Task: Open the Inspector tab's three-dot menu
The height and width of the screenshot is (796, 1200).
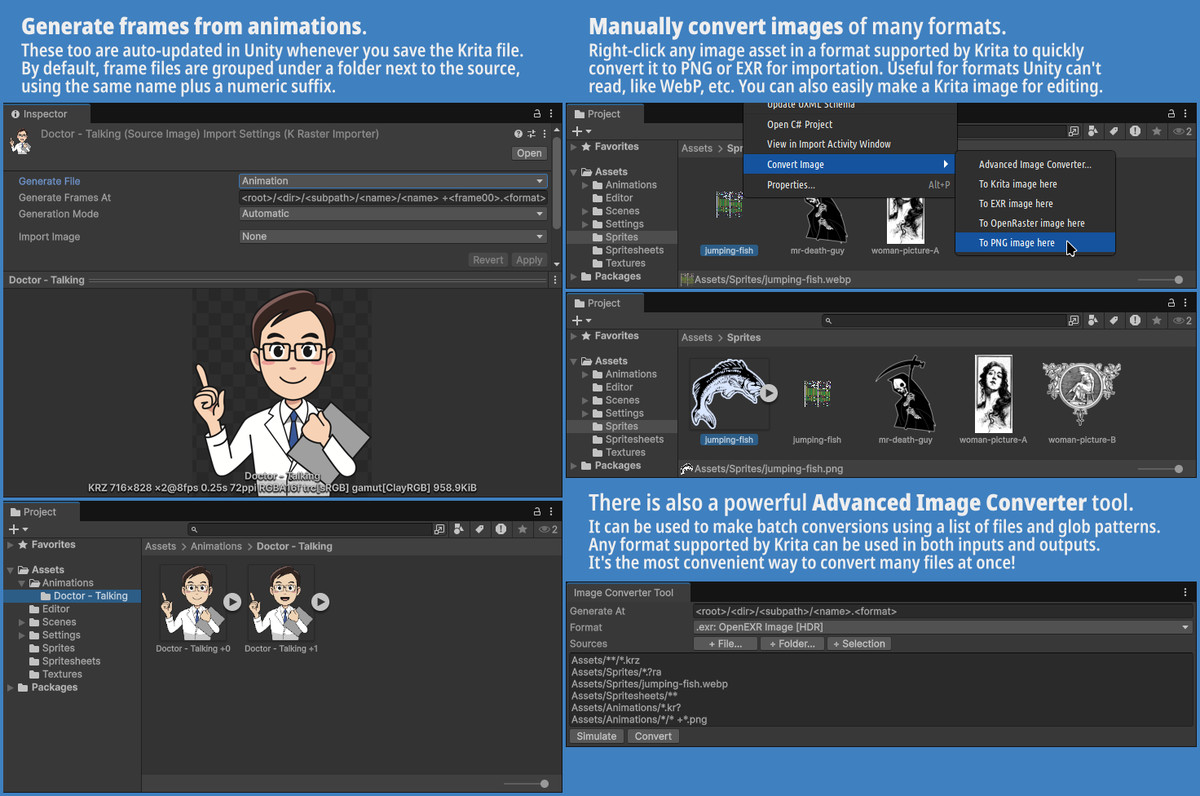Action: coord(551,114)
